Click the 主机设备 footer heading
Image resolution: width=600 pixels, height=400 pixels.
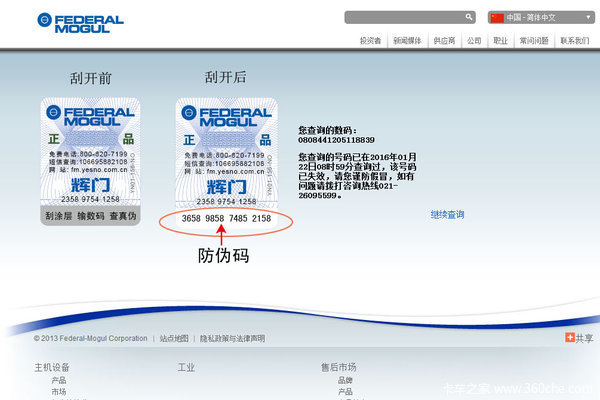pos(52,367)
